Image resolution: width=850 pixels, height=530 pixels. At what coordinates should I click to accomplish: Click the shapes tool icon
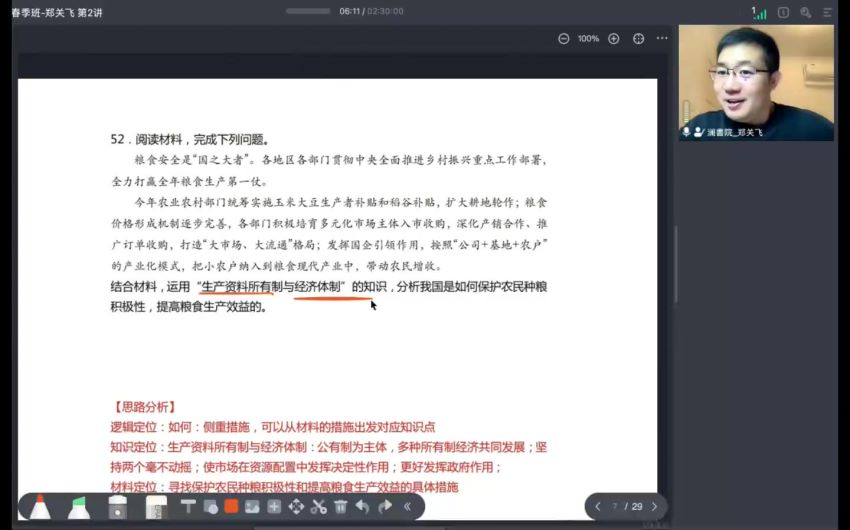pyautogui.click(x=210, y=506)
